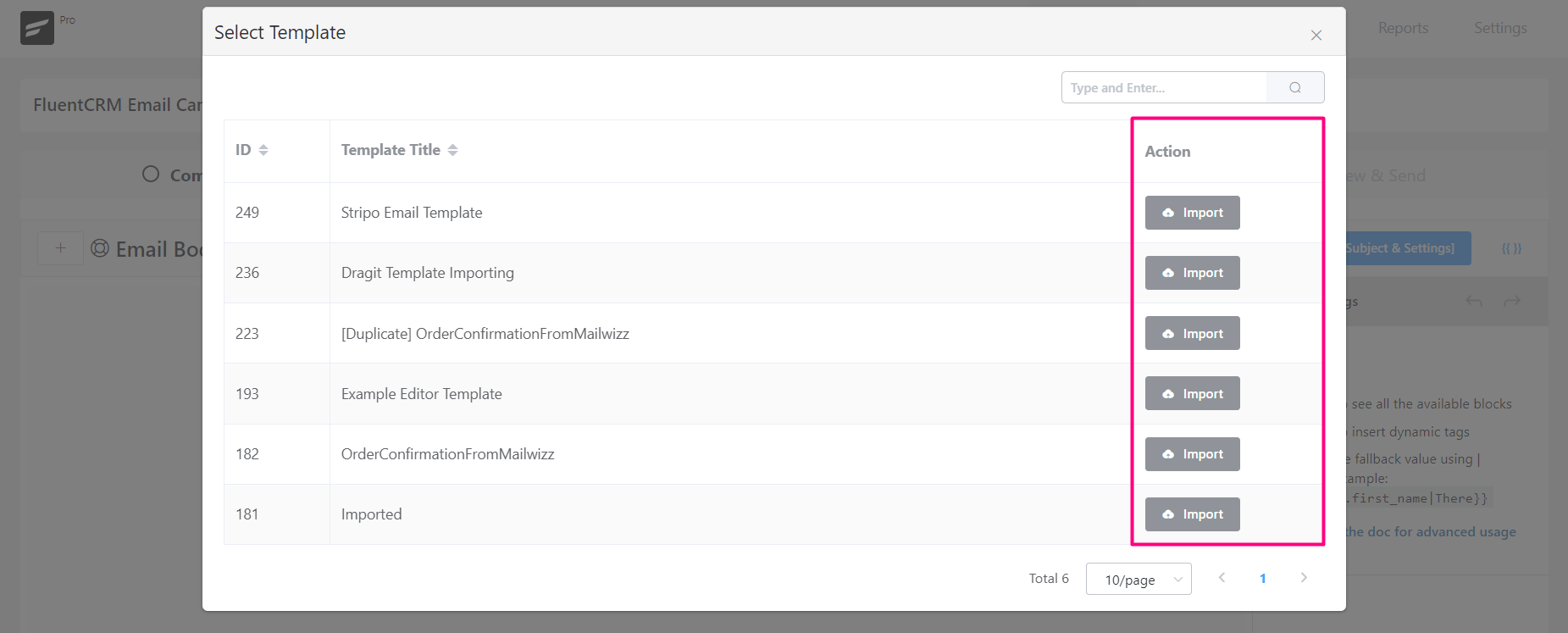Click the search magnifier icon

(x=1294, y=87)
